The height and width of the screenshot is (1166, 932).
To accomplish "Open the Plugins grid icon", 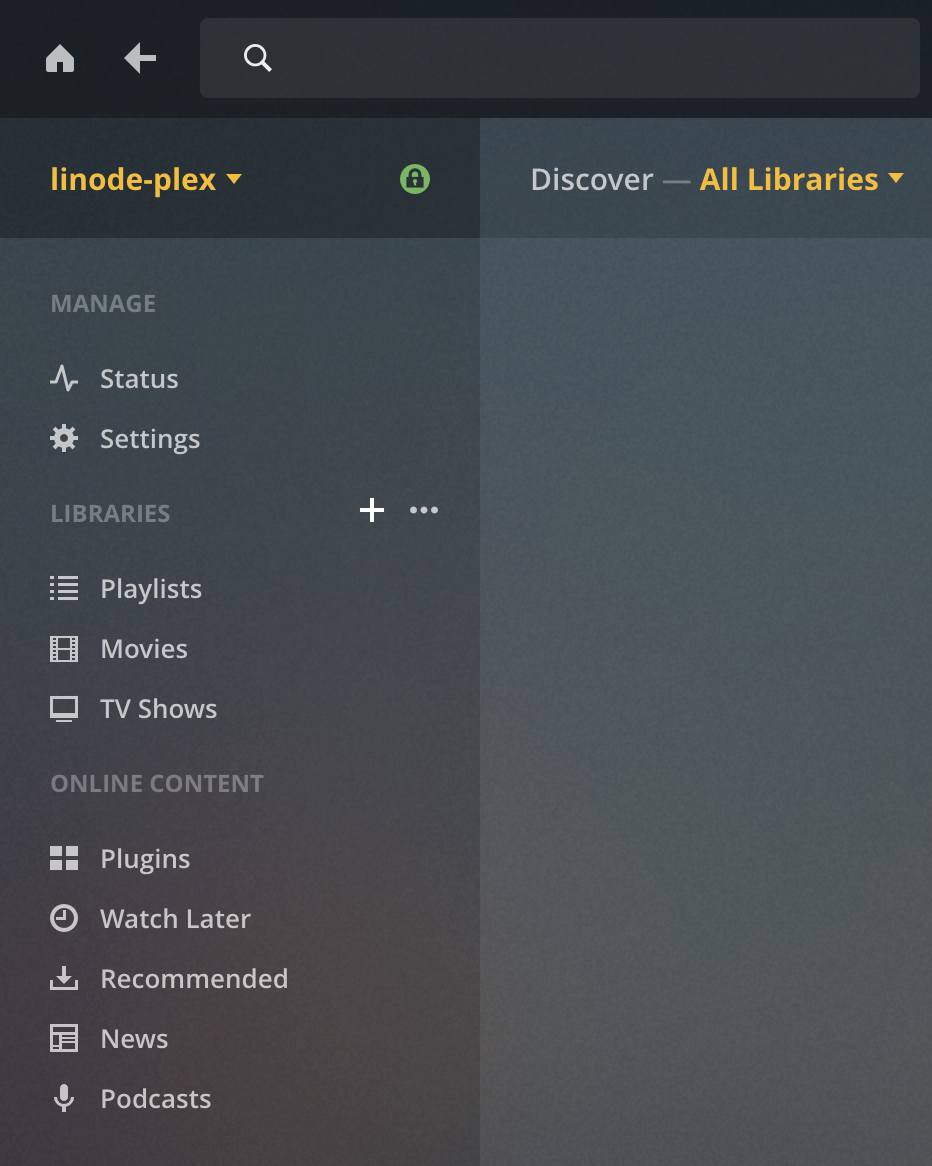I will coord(64,858).
